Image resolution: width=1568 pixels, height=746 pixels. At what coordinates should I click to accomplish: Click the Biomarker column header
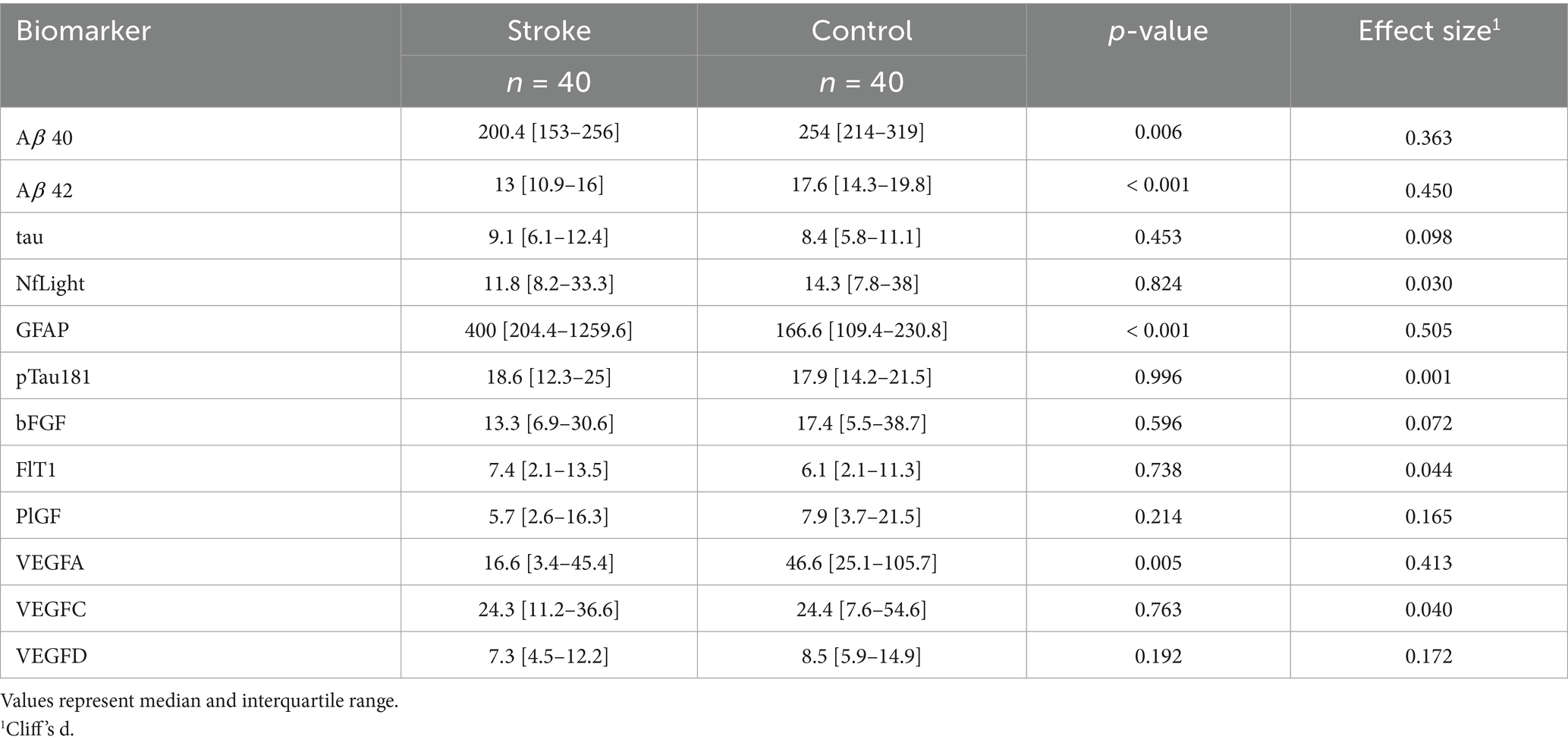point(83,31)
